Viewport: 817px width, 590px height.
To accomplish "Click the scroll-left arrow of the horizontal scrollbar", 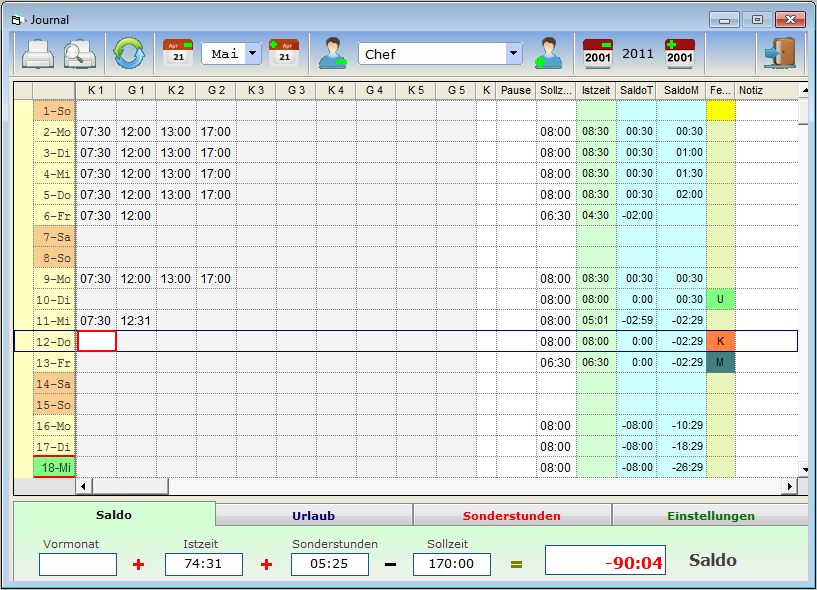I will pyautogui.click(x=83, y=486).
